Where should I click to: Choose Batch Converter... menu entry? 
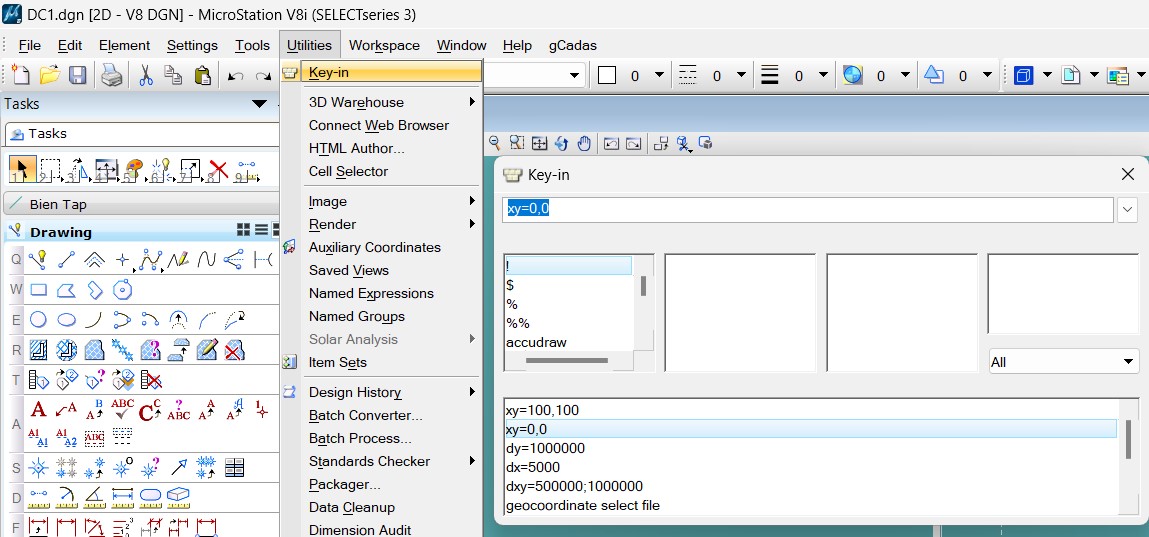[365, 415]
